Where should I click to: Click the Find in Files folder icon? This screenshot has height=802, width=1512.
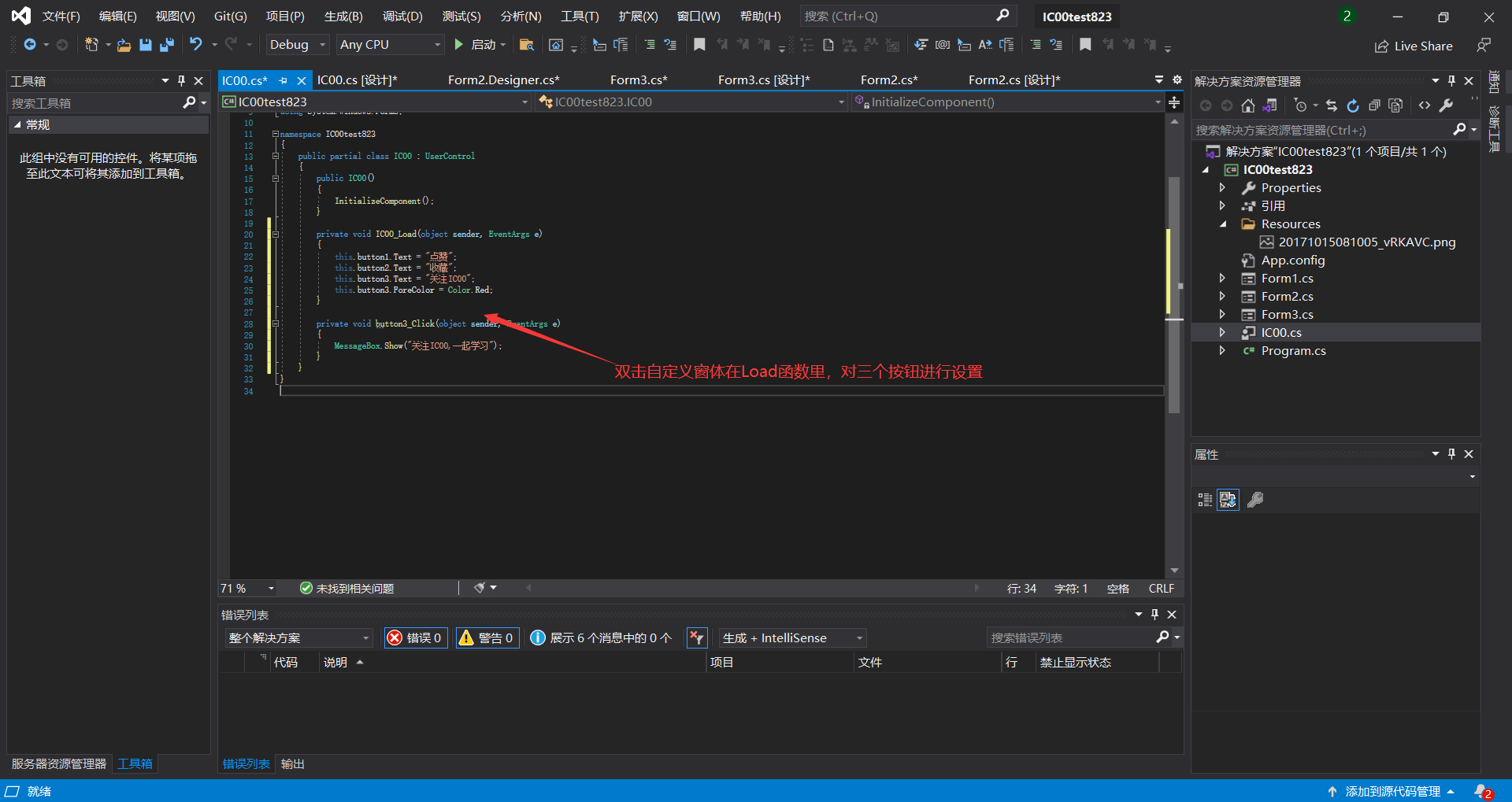527,45
